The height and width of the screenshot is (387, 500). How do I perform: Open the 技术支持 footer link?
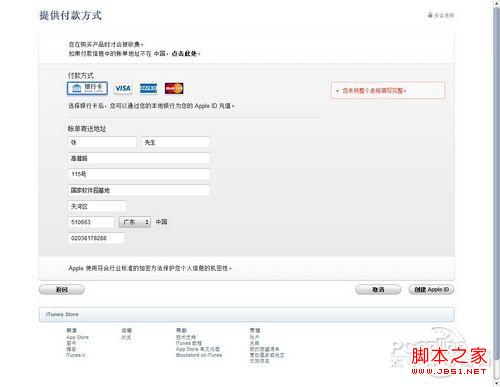pos(186,337)
